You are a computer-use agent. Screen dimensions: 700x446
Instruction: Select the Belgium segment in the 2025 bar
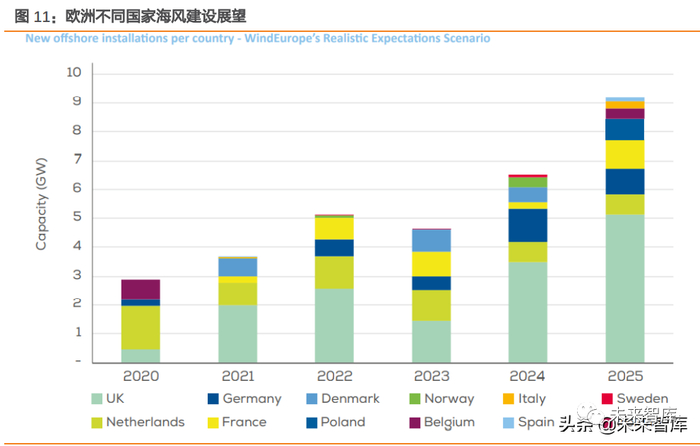pos(625,114)
